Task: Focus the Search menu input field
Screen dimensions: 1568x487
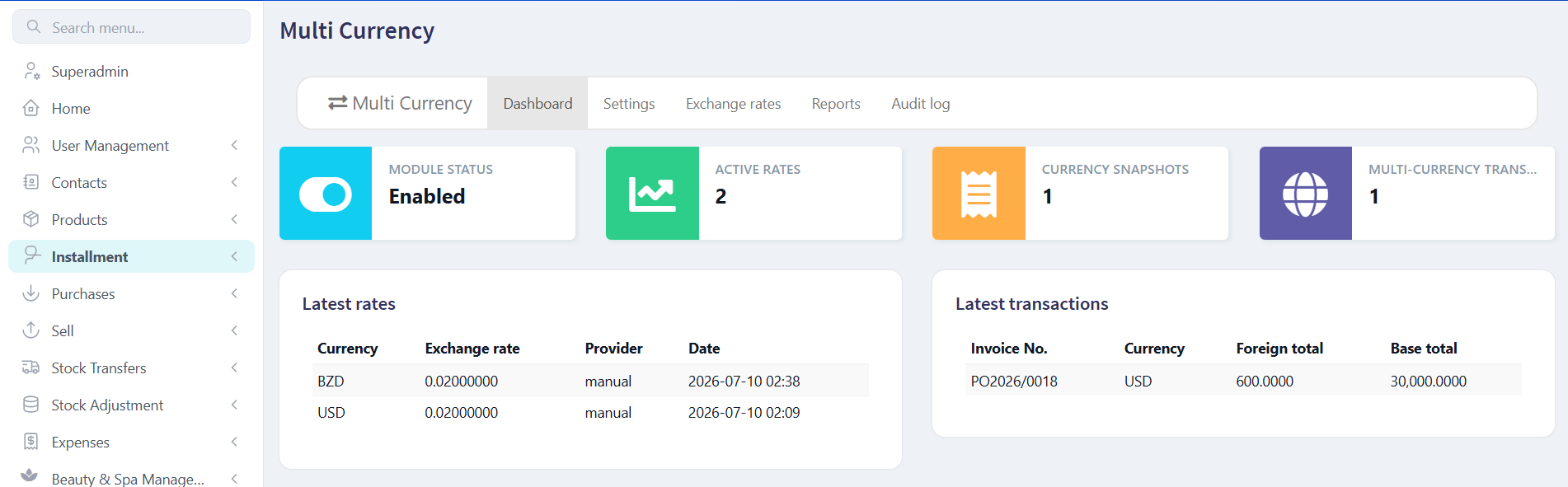Action: [x=131, y=27]
